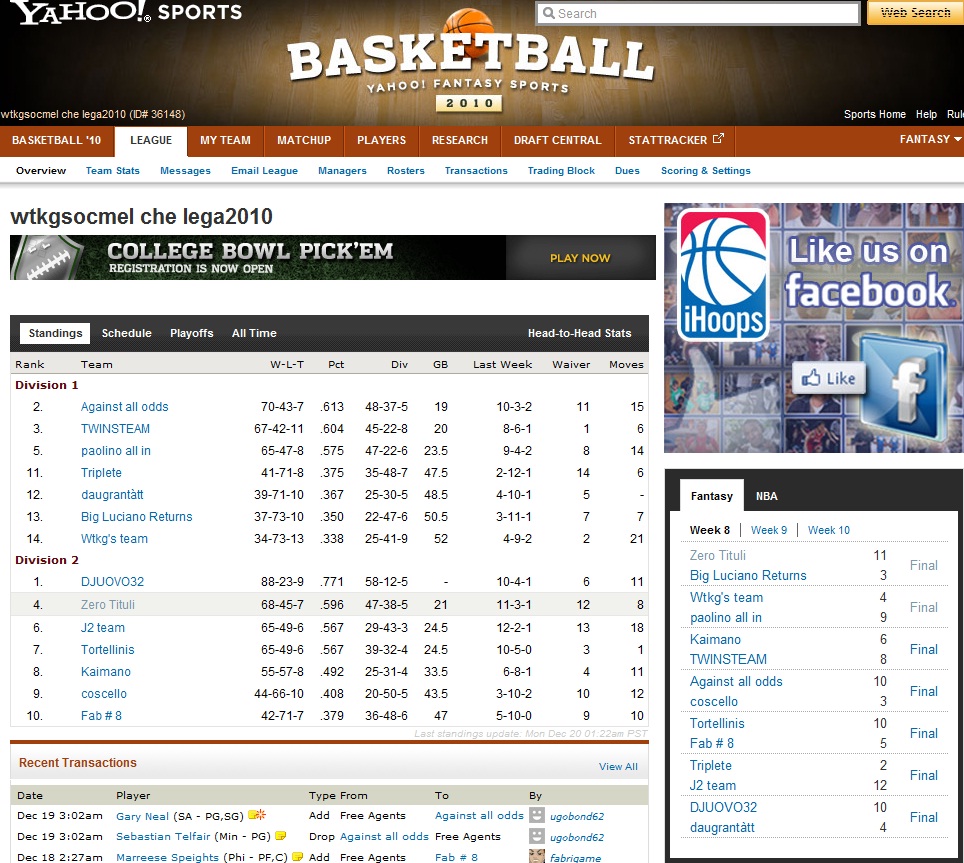Click ugobond62's avatar in the first transaction row
964x863 pixels.
538,815
